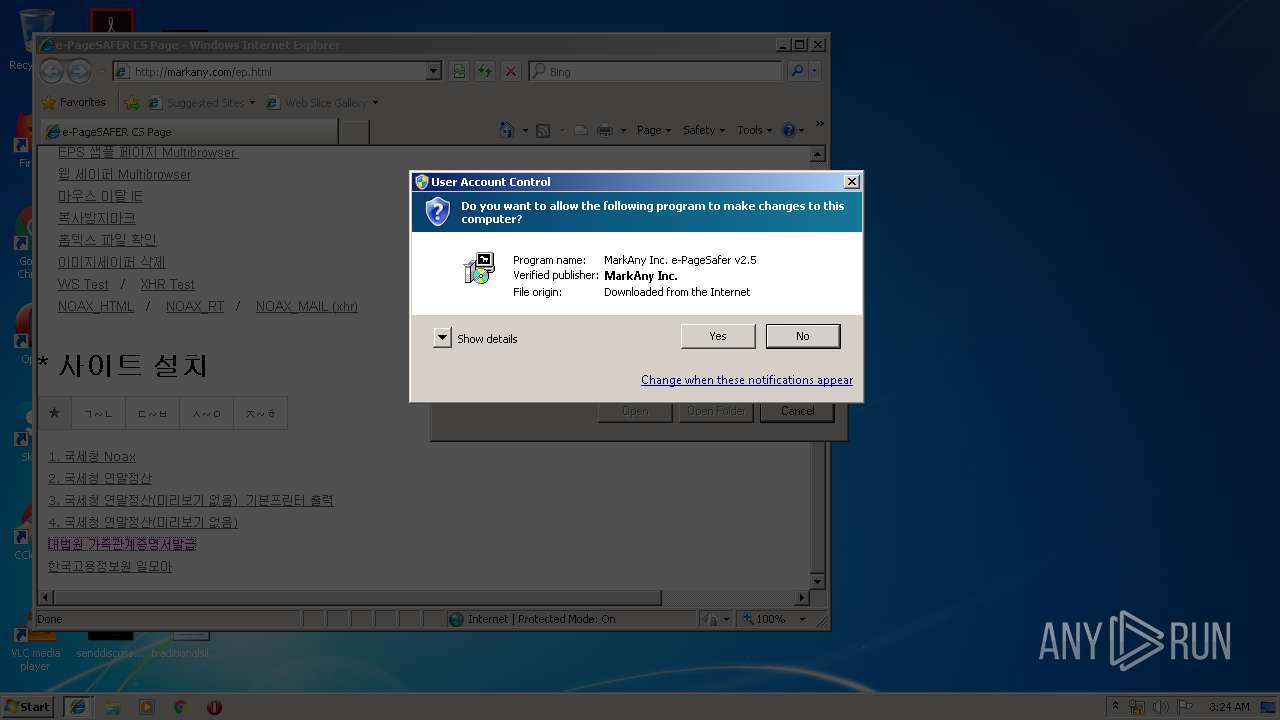Click page vertical scrollbar down arrow
1280x720 pixels.
coord(817,582)
